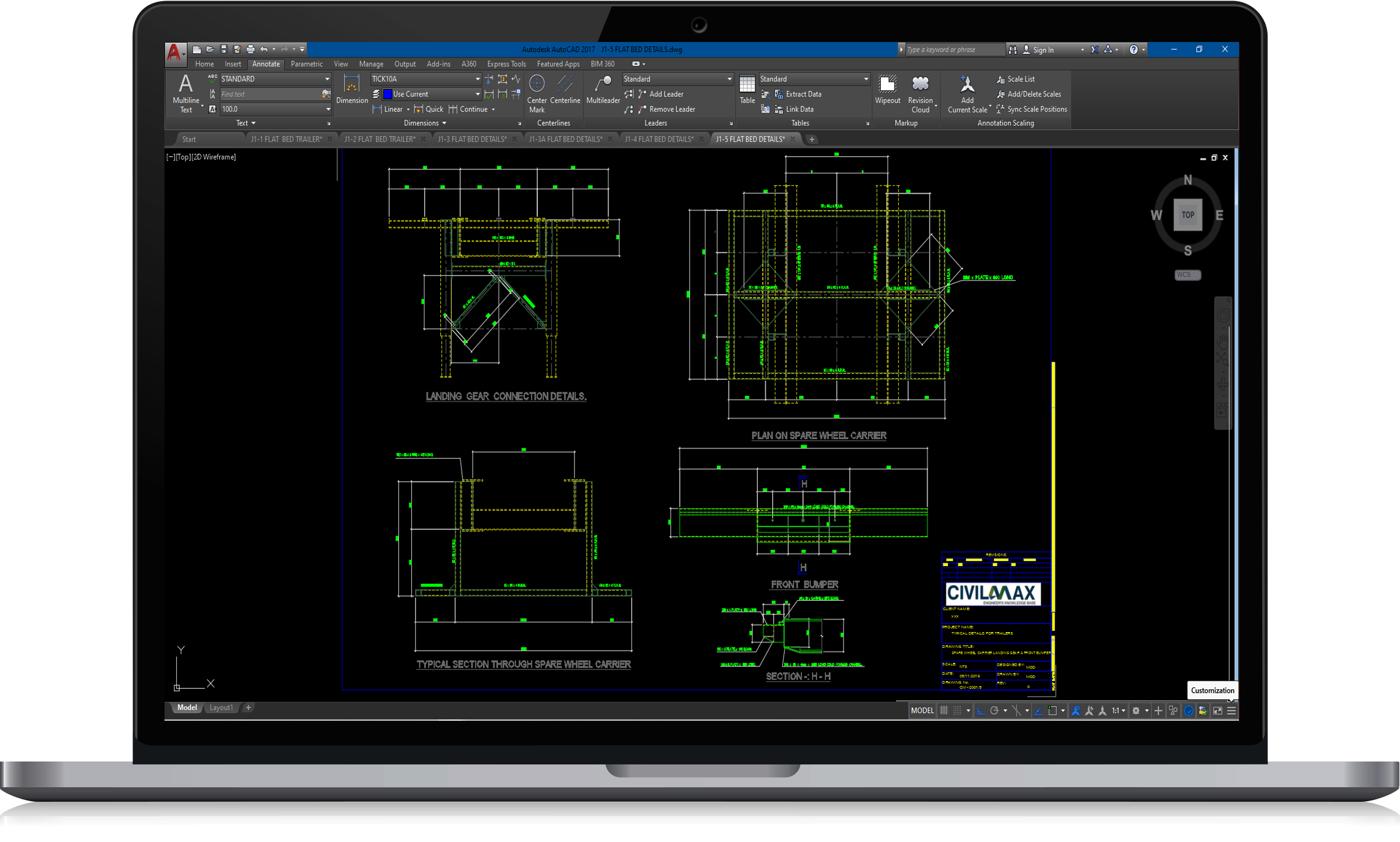1400x842 pixels.
Task: Click Scale List
Action: click(1016, 79)
